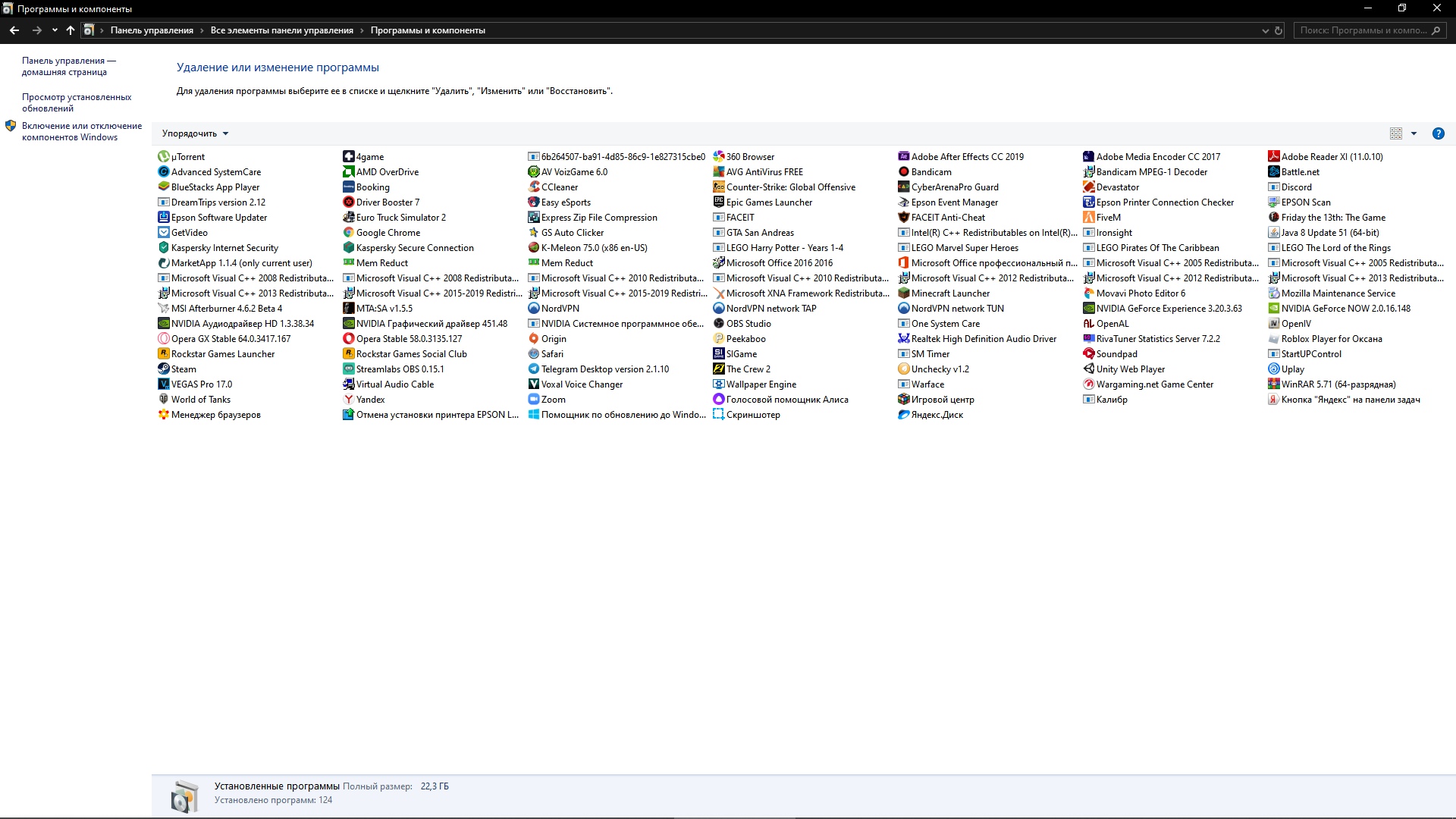Select Wargaming.net Game Center entry
1456x819 pixels.
pos(1148,384)
